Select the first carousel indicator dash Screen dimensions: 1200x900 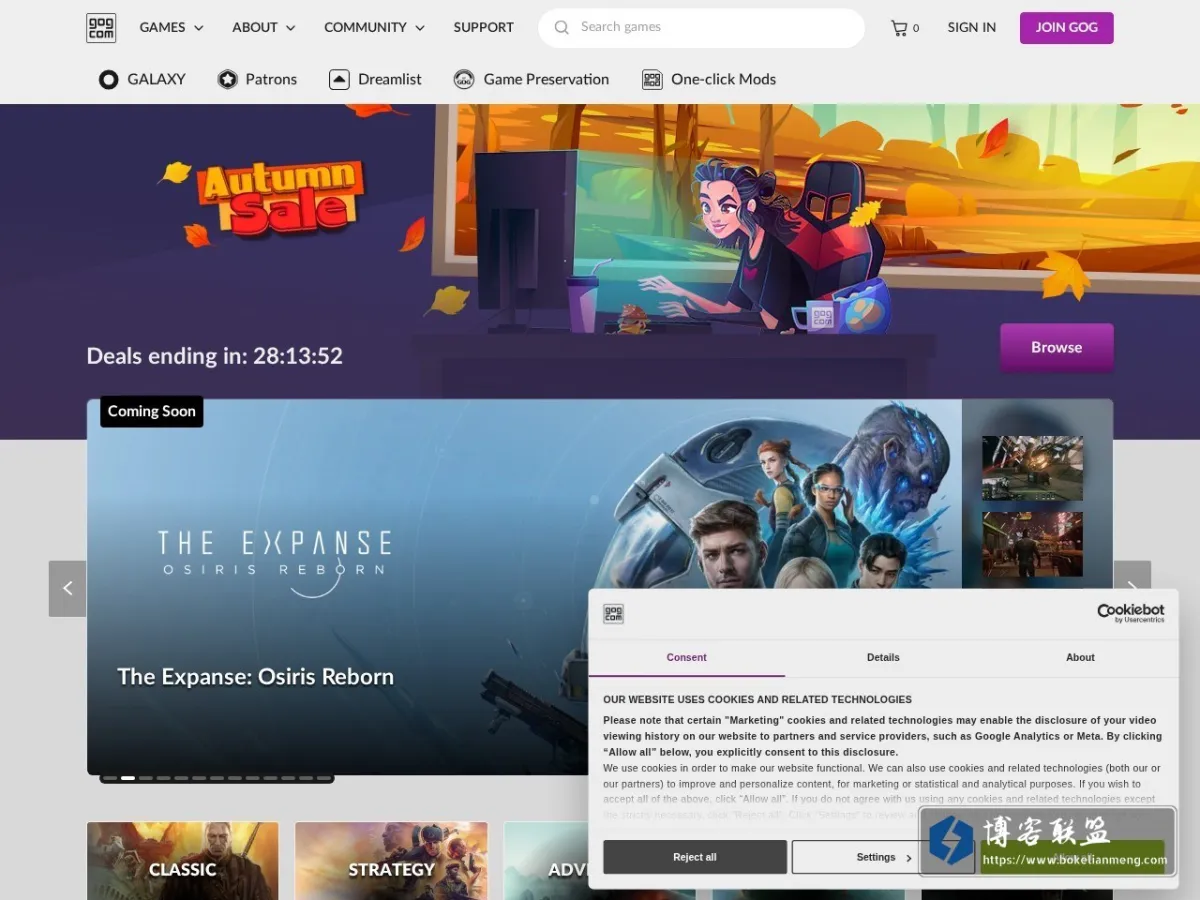coord(109,777)
